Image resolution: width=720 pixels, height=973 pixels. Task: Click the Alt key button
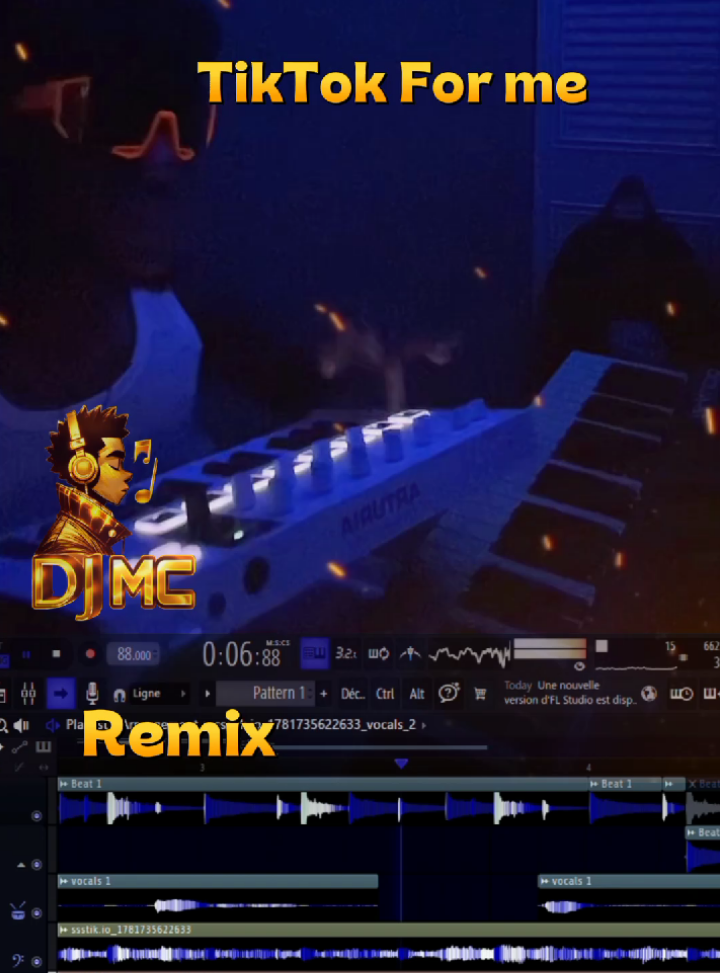point(417,694)
